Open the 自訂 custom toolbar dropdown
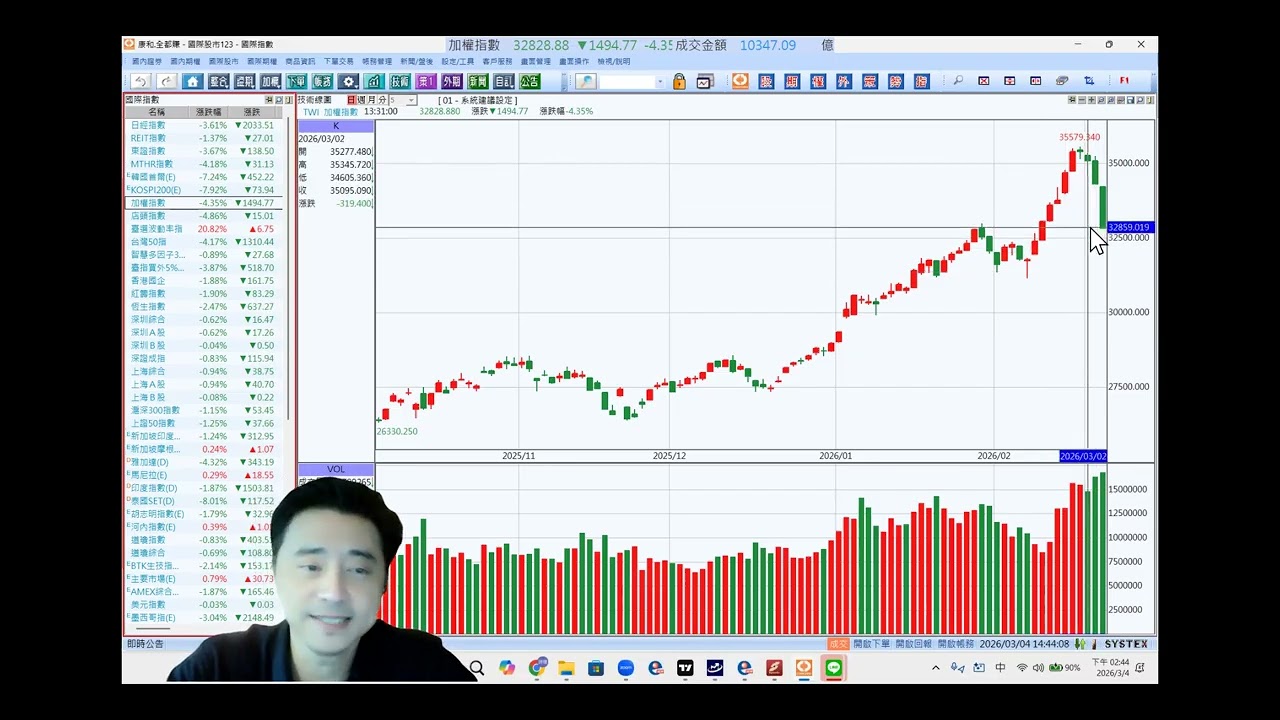Viewport: 1280px width, 720px height. coord(504,81)
